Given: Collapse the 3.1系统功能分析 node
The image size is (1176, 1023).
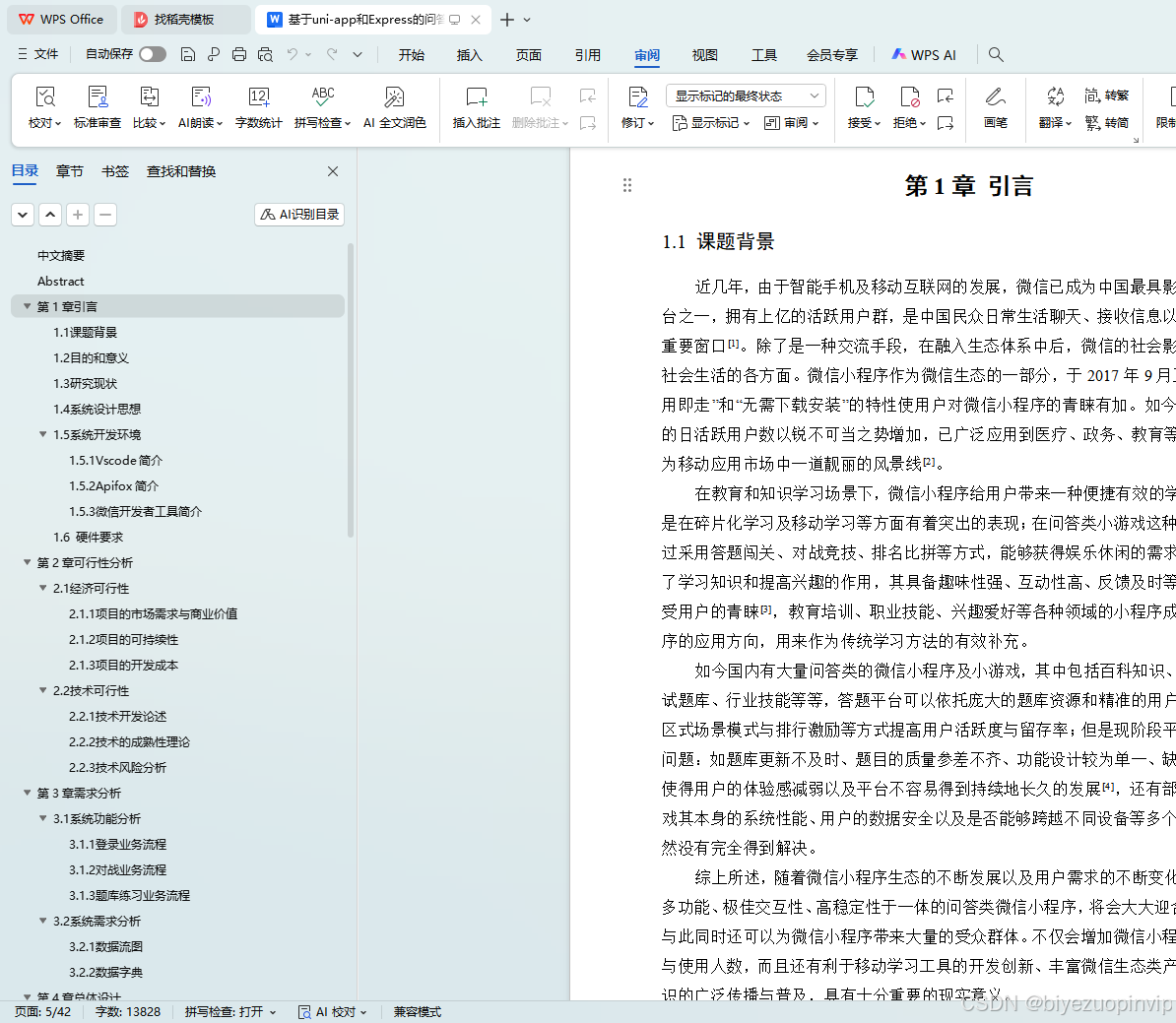Looking at the screenshot, I should (x=42, y=818).
